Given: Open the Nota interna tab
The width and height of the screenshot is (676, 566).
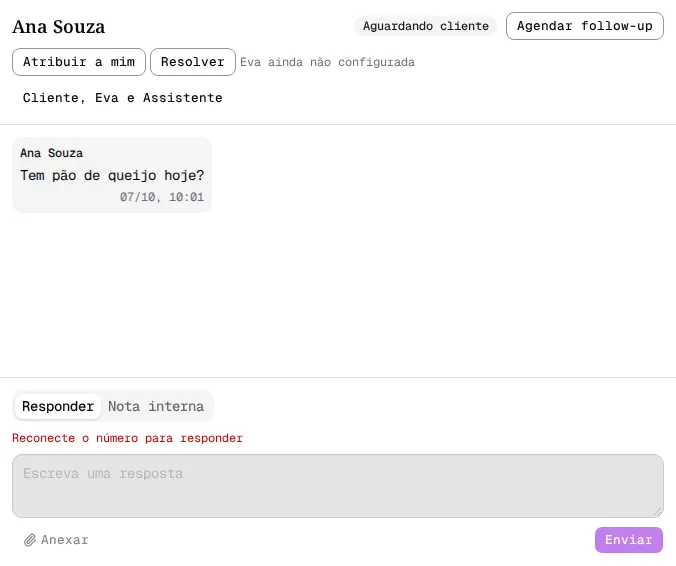Looking at the screenshot, I should tap(156, 407).
